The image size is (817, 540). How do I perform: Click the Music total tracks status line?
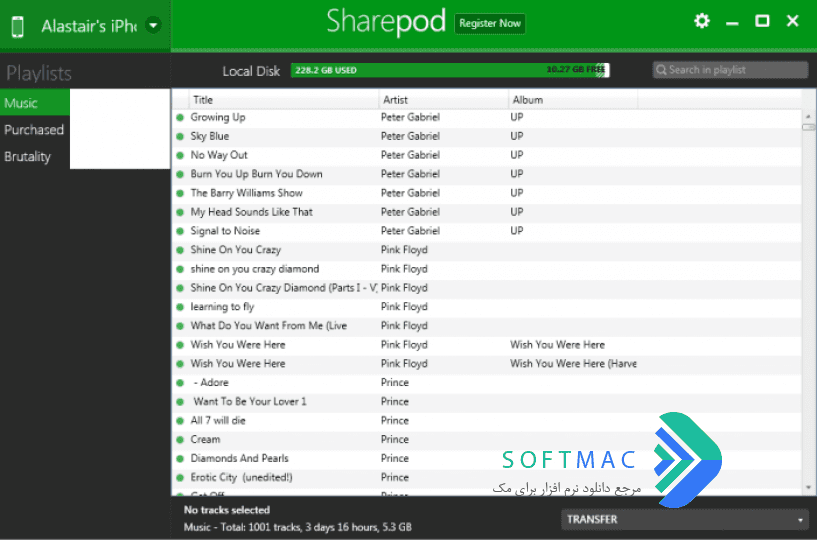tap(298, 527)
